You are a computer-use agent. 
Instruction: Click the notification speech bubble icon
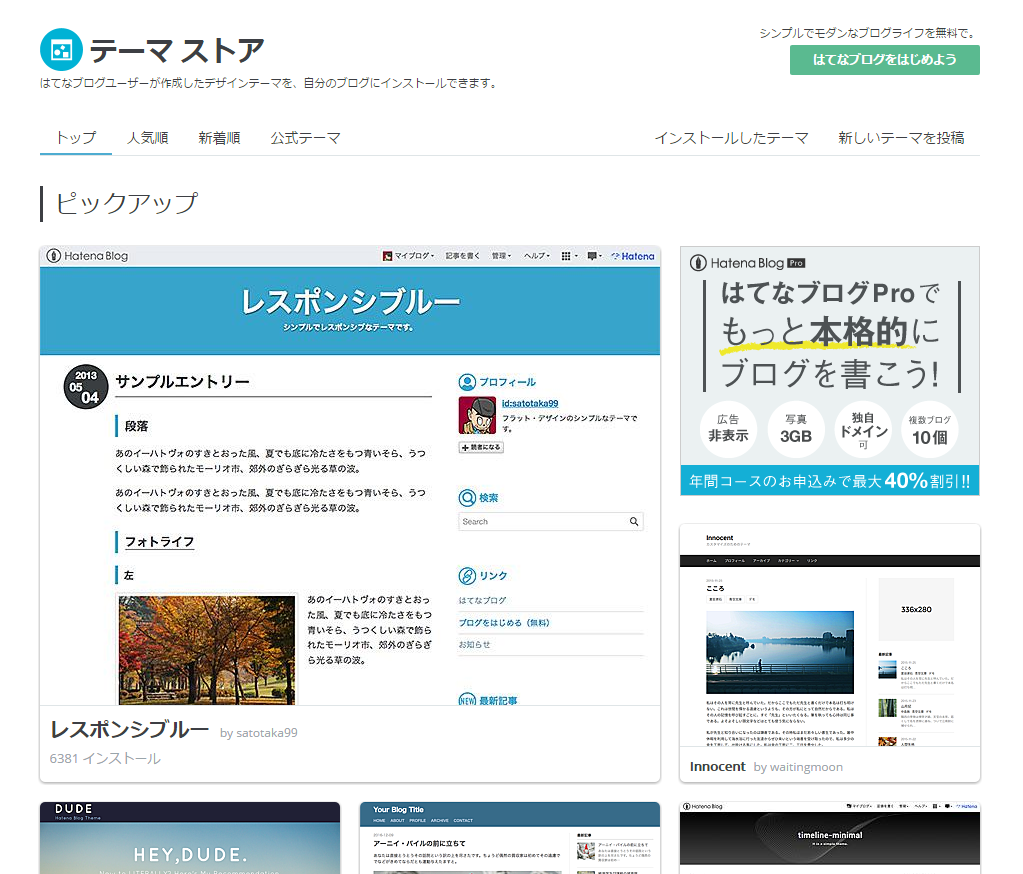point(591,257)
